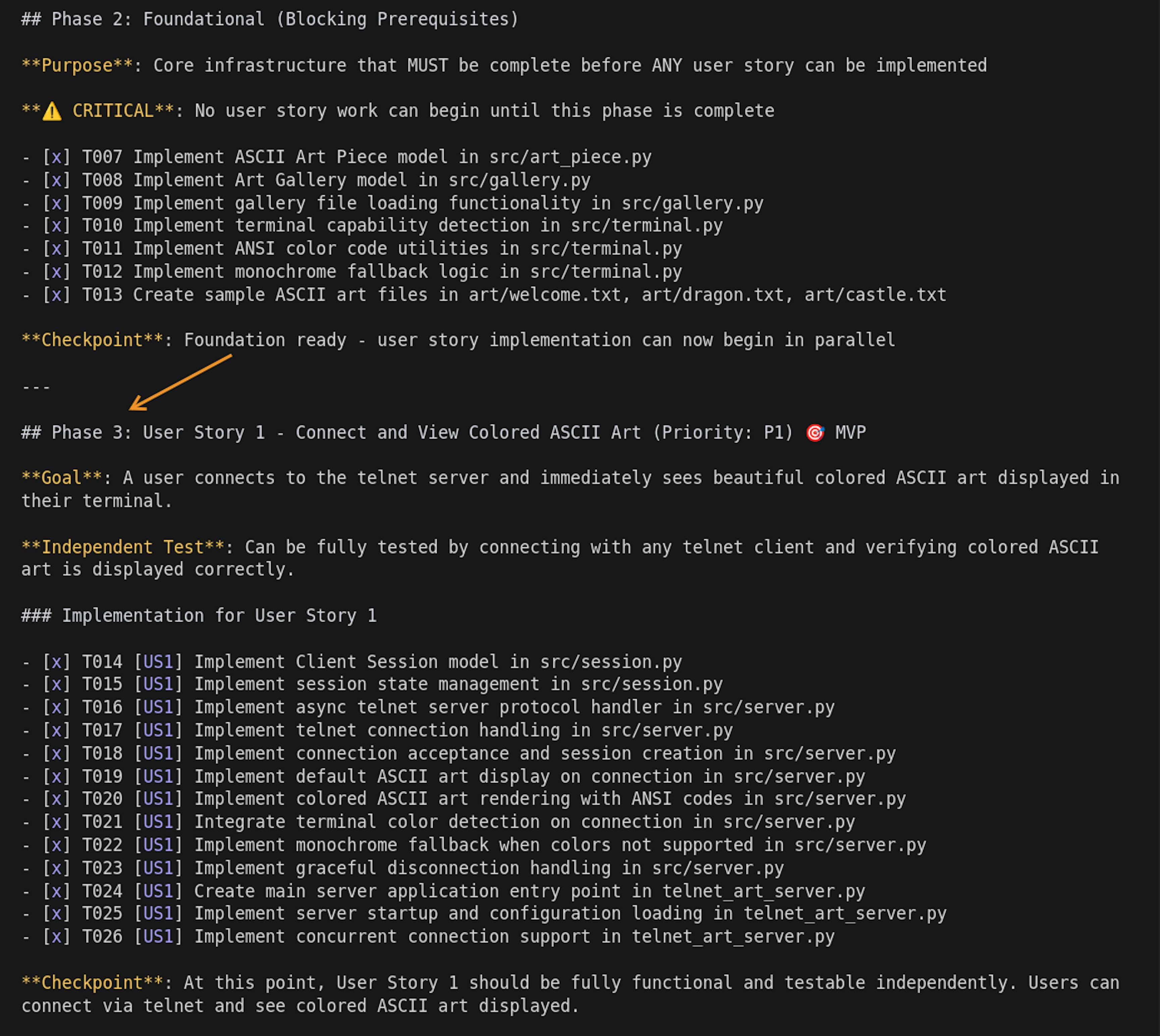This screenshot has width=1160, height=1036.
Task: Click the Phase 2: Foundational heading
Action: pos(270,19)
